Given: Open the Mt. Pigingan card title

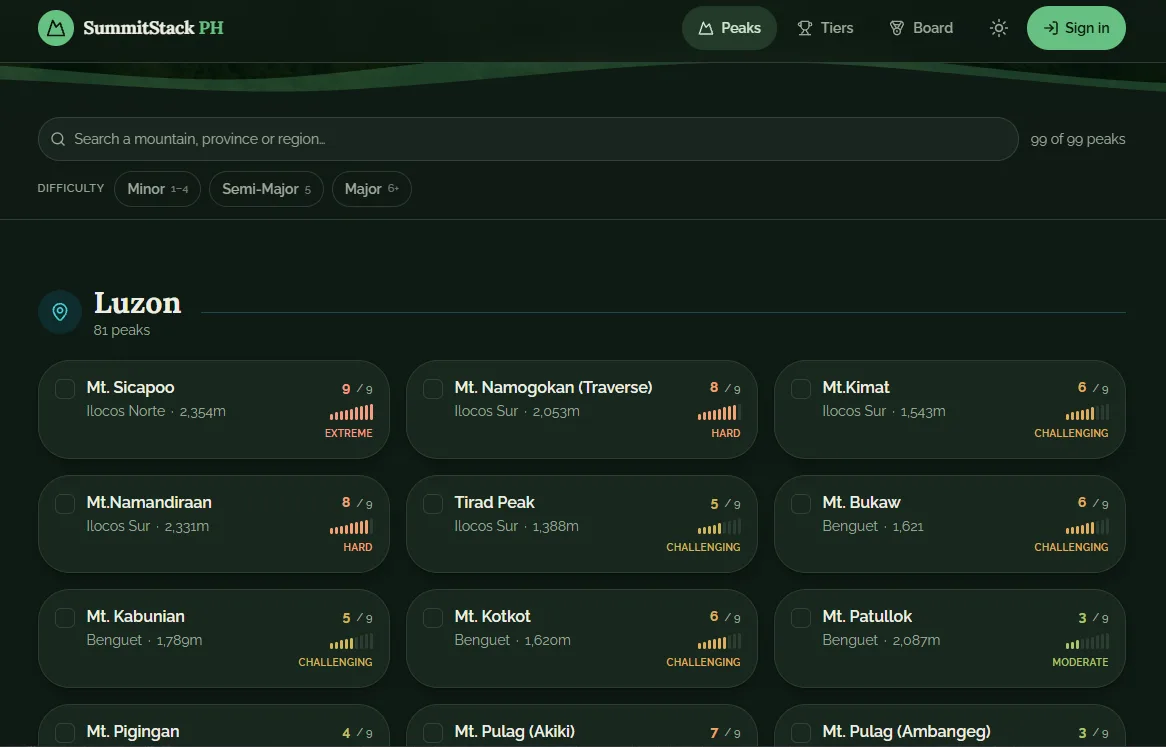Looking at the screenshot, I should 133,731.
